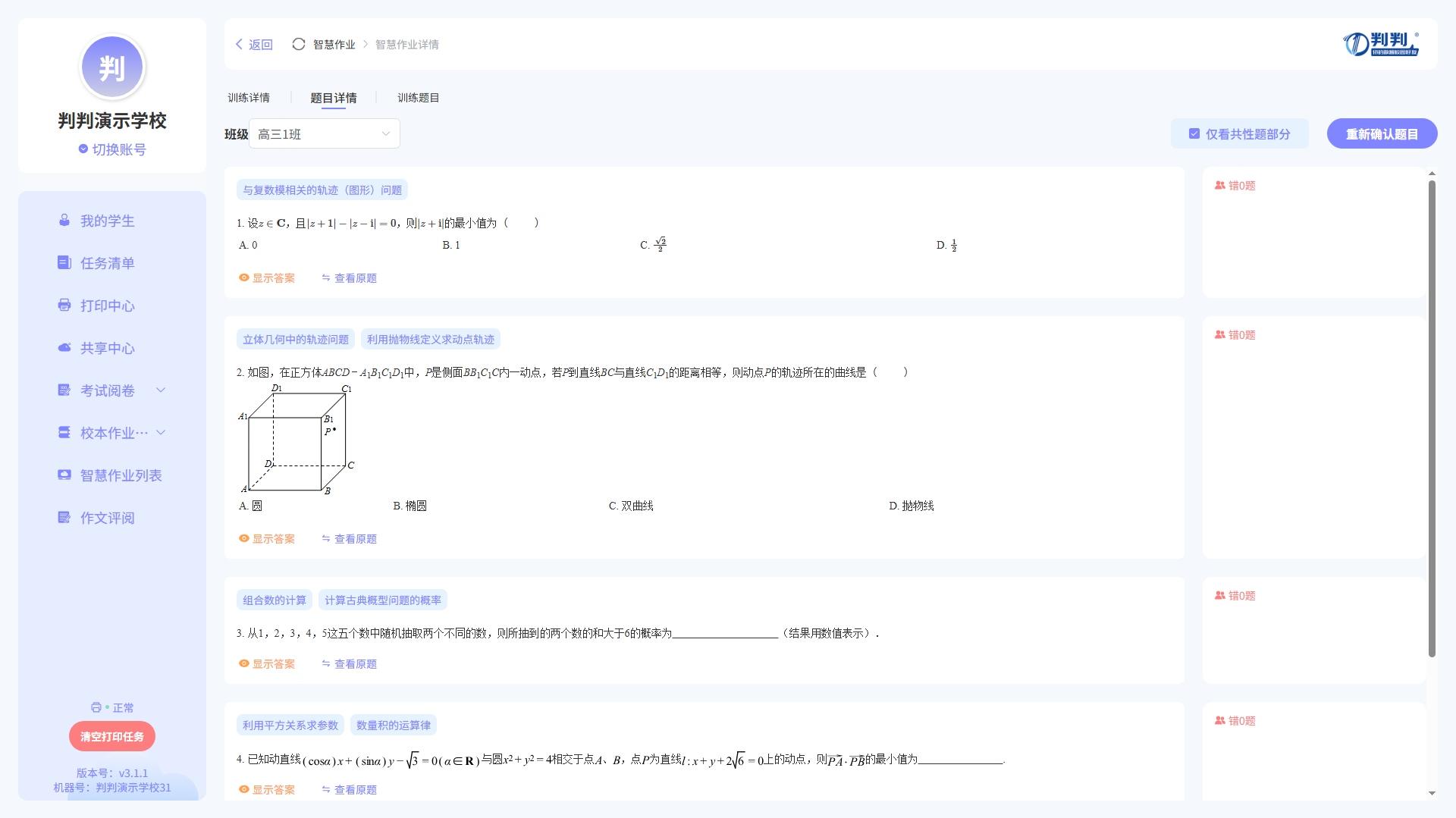This screenshot has width=1456, height=818.
Task: Click the 我的学生 sidebar icon
Action: (x=64, y=221)
